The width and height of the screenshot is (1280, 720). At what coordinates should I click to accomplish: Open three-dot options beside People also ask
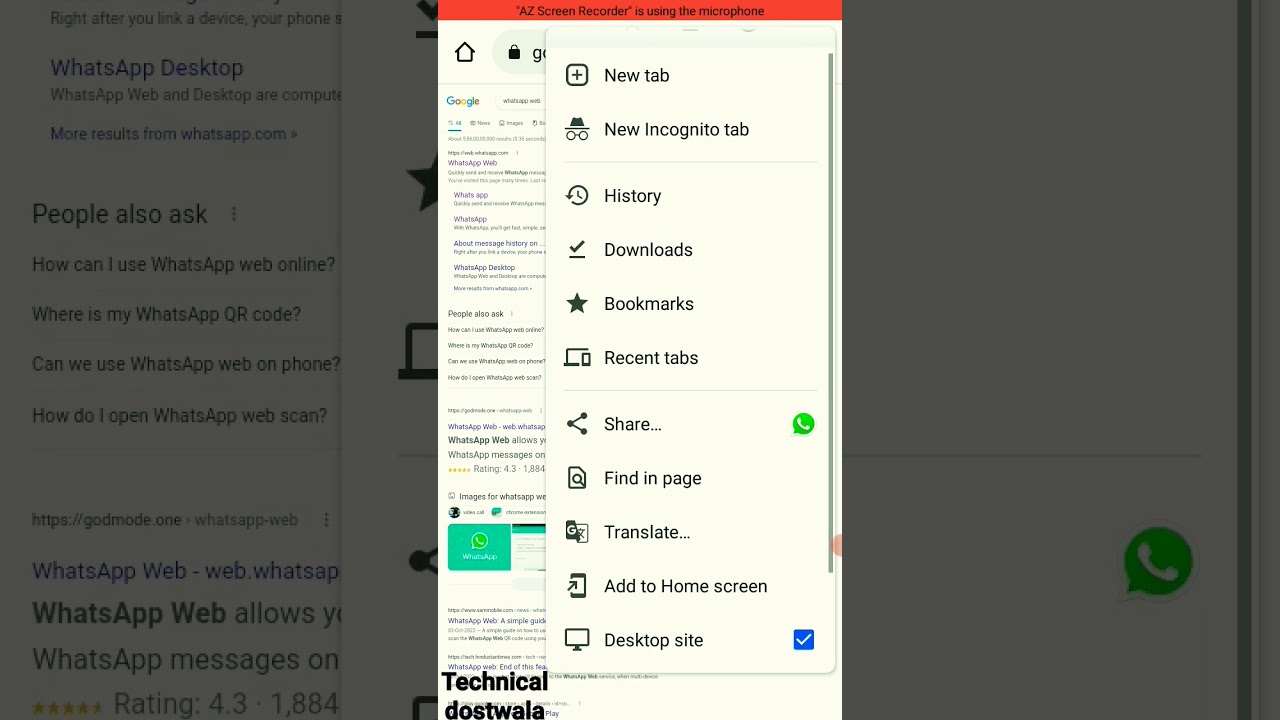pos(511,314)
